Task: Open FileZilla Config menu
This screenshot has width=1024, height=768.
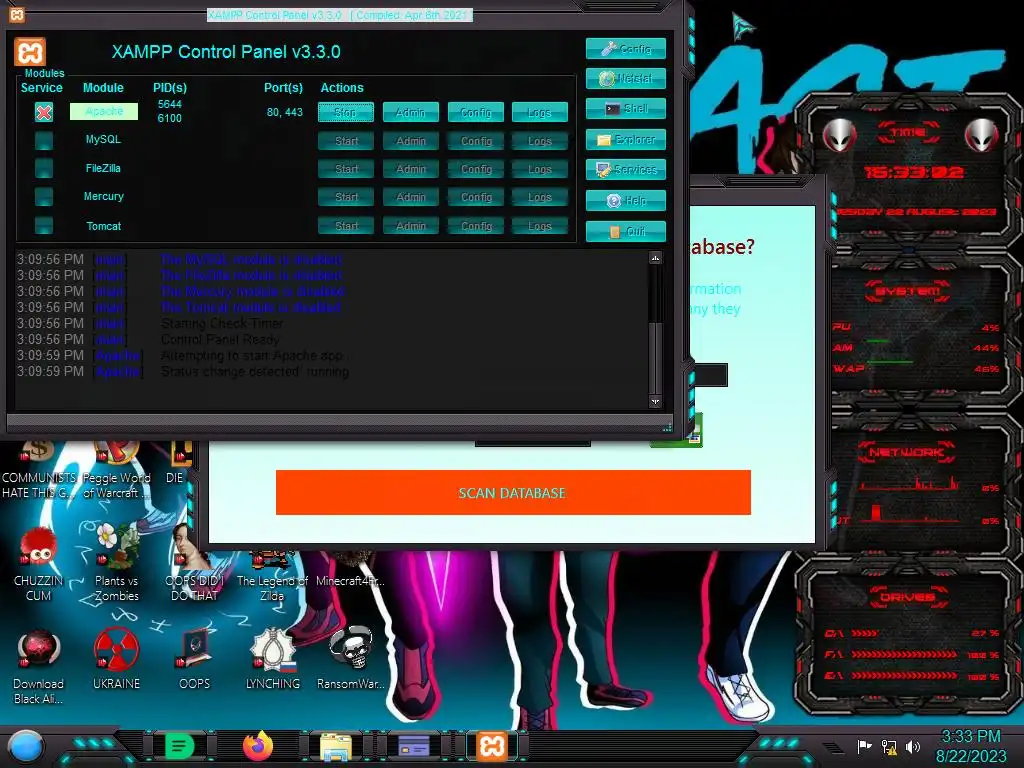Action: point(475,169)
